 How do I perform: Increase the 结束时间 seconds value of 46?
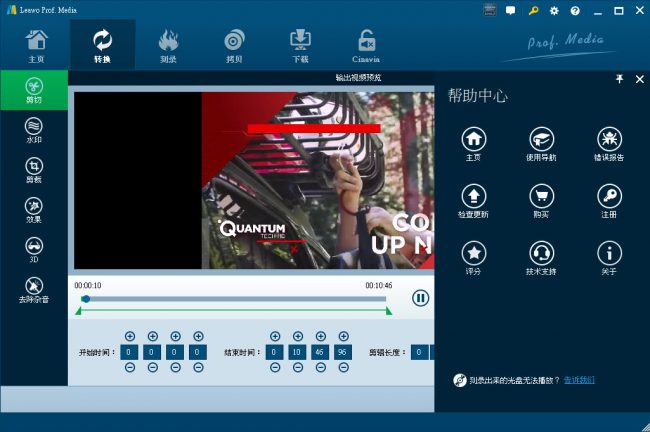click(x=320, y=337)
